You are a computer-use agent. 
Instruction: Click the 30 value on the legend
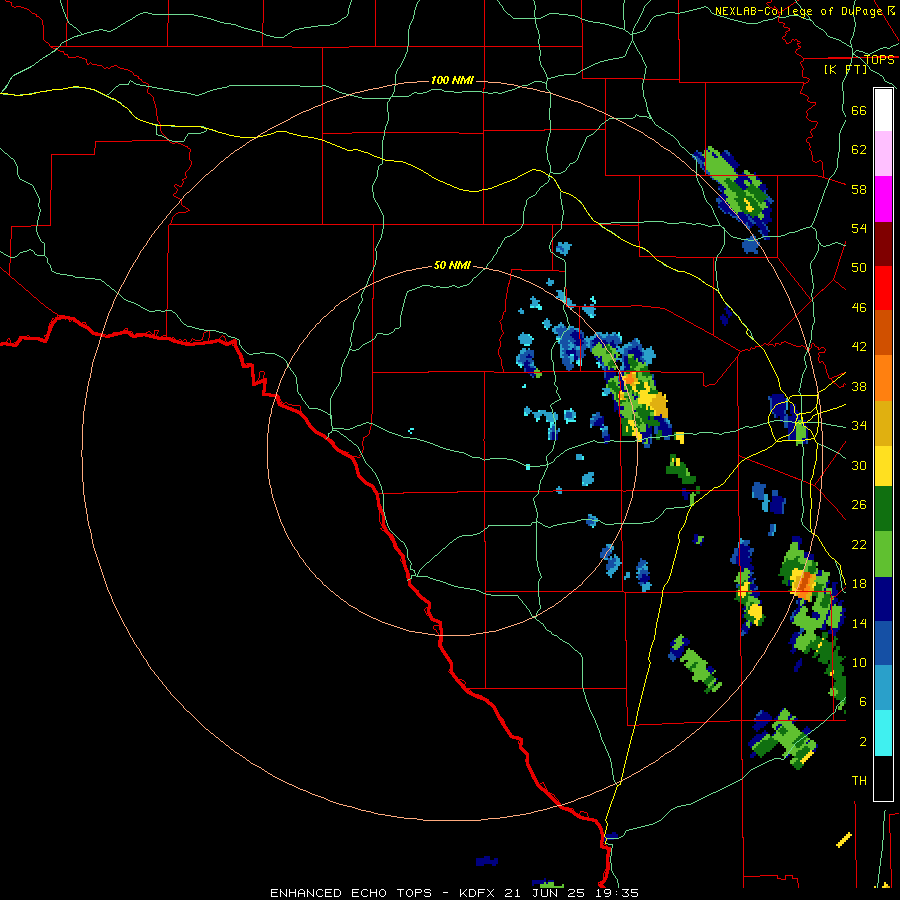click(x=859, y=465)
